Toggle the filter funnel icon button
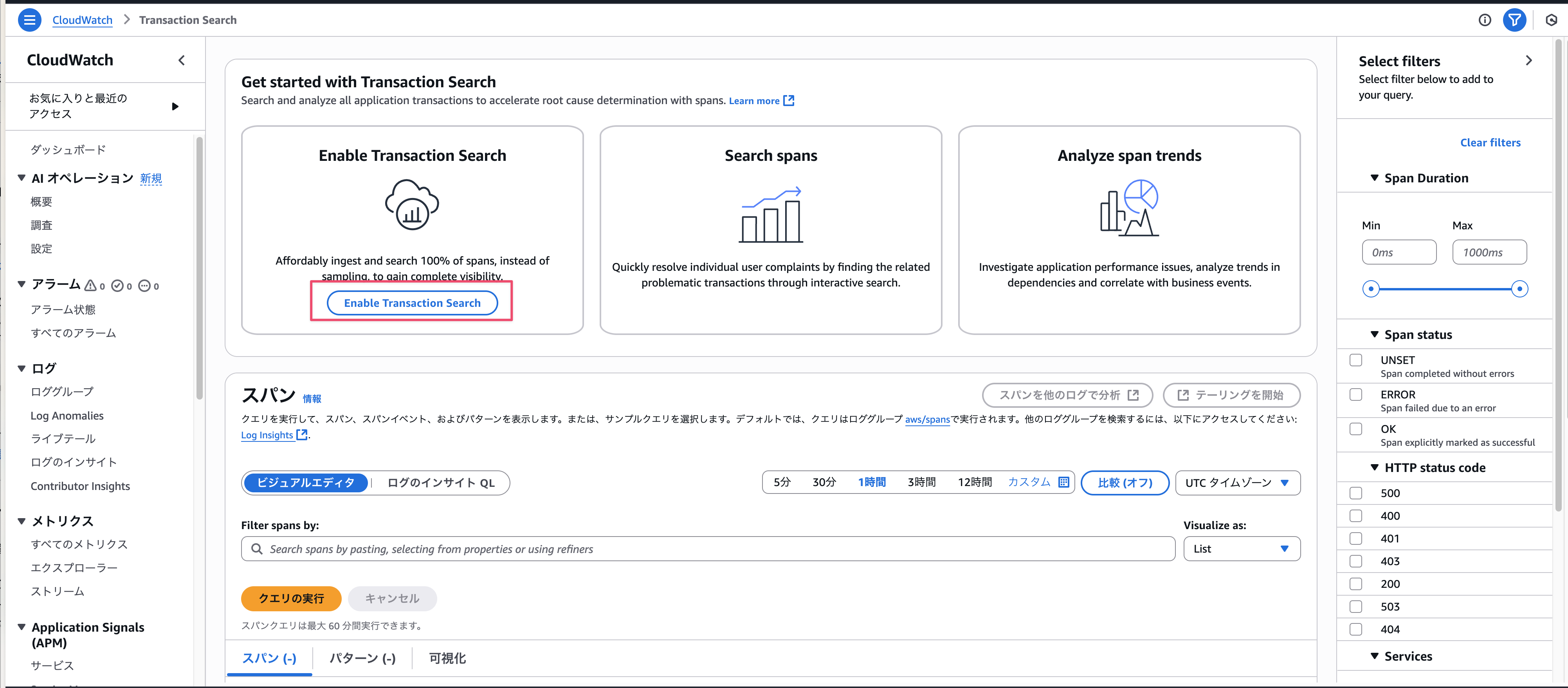The height and width of the screenshot is (688, 1568). pos(1514,20)
